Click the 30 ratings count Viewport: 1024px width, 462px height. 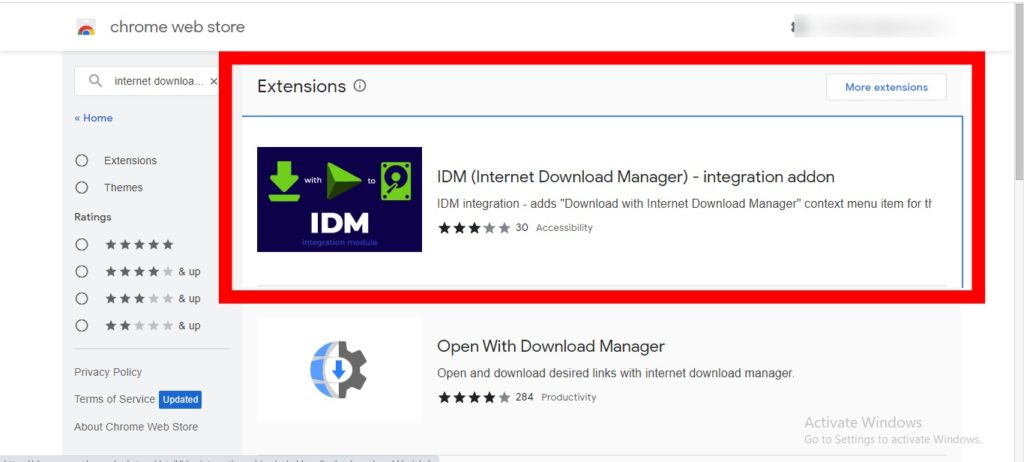[522, 227]
